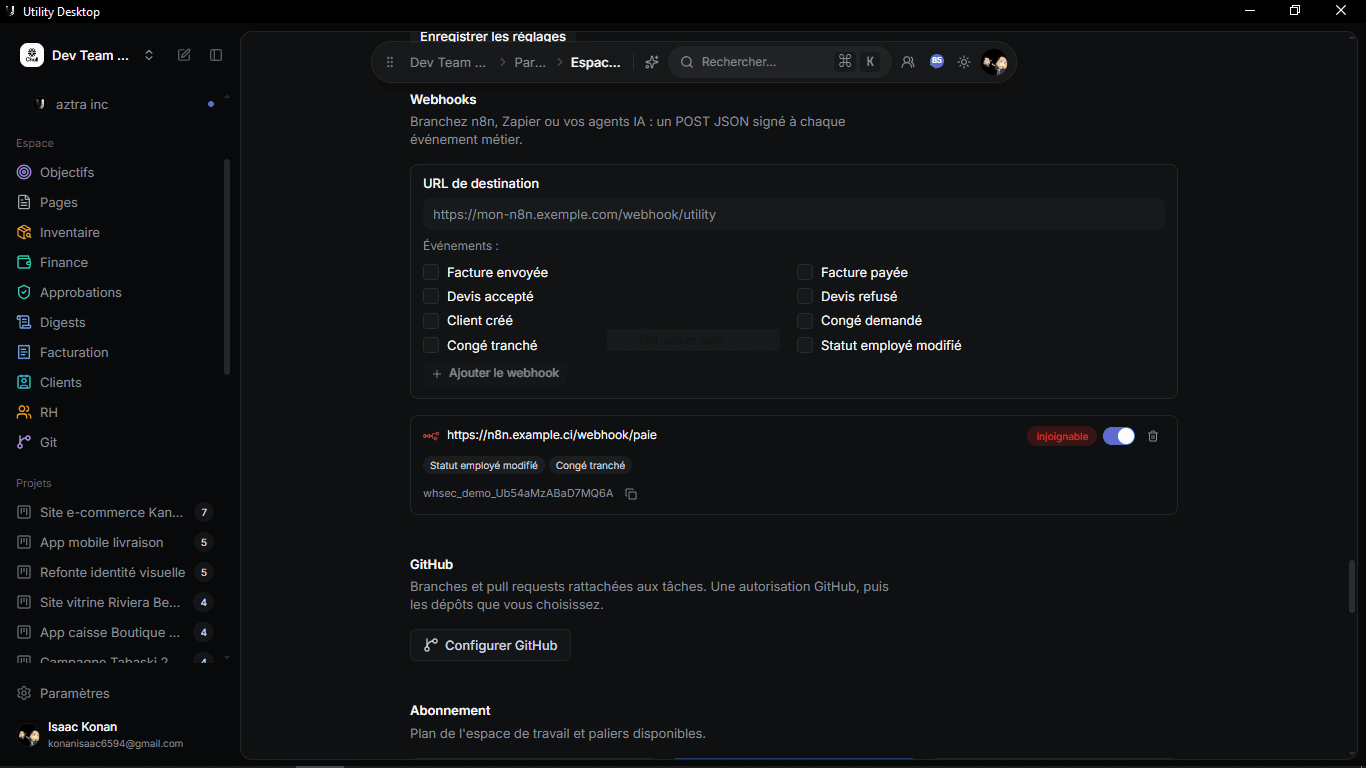
Task: Open the RH section
Action: tap(49, 412)
